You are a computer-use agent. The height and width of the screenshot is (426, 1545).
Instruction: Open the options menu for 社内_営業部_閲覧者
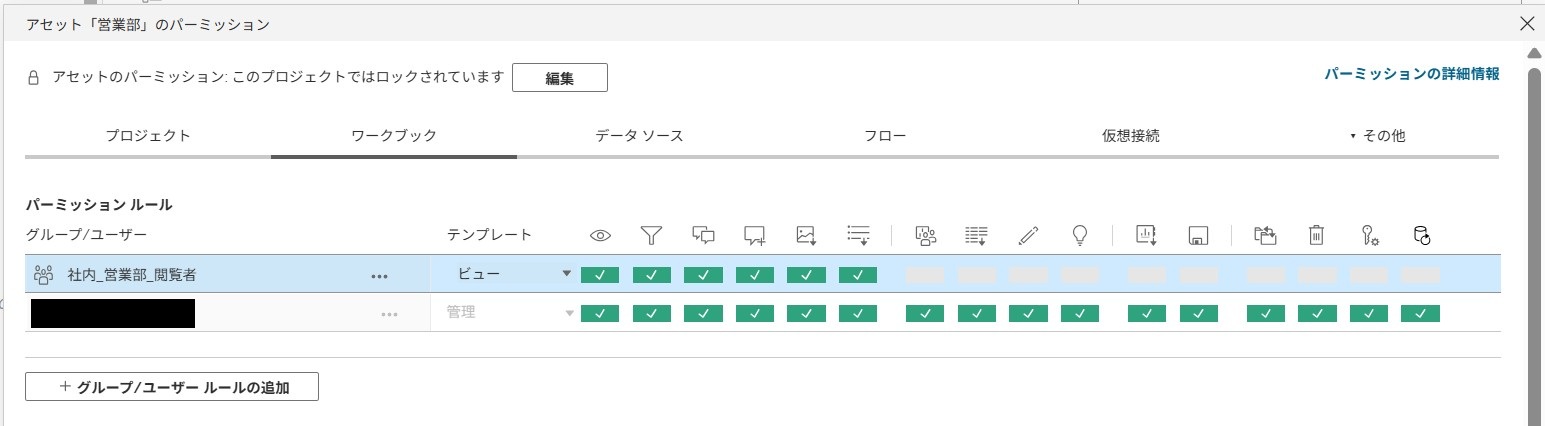coord(379,276)
